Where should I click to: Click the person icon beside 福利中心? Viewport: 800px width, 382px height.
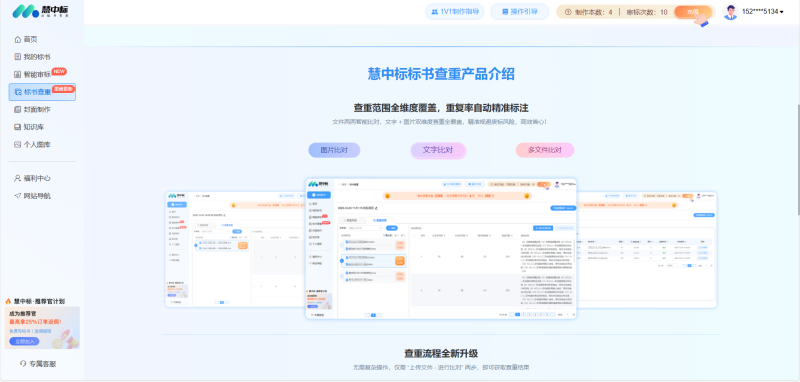click(18, 179)
